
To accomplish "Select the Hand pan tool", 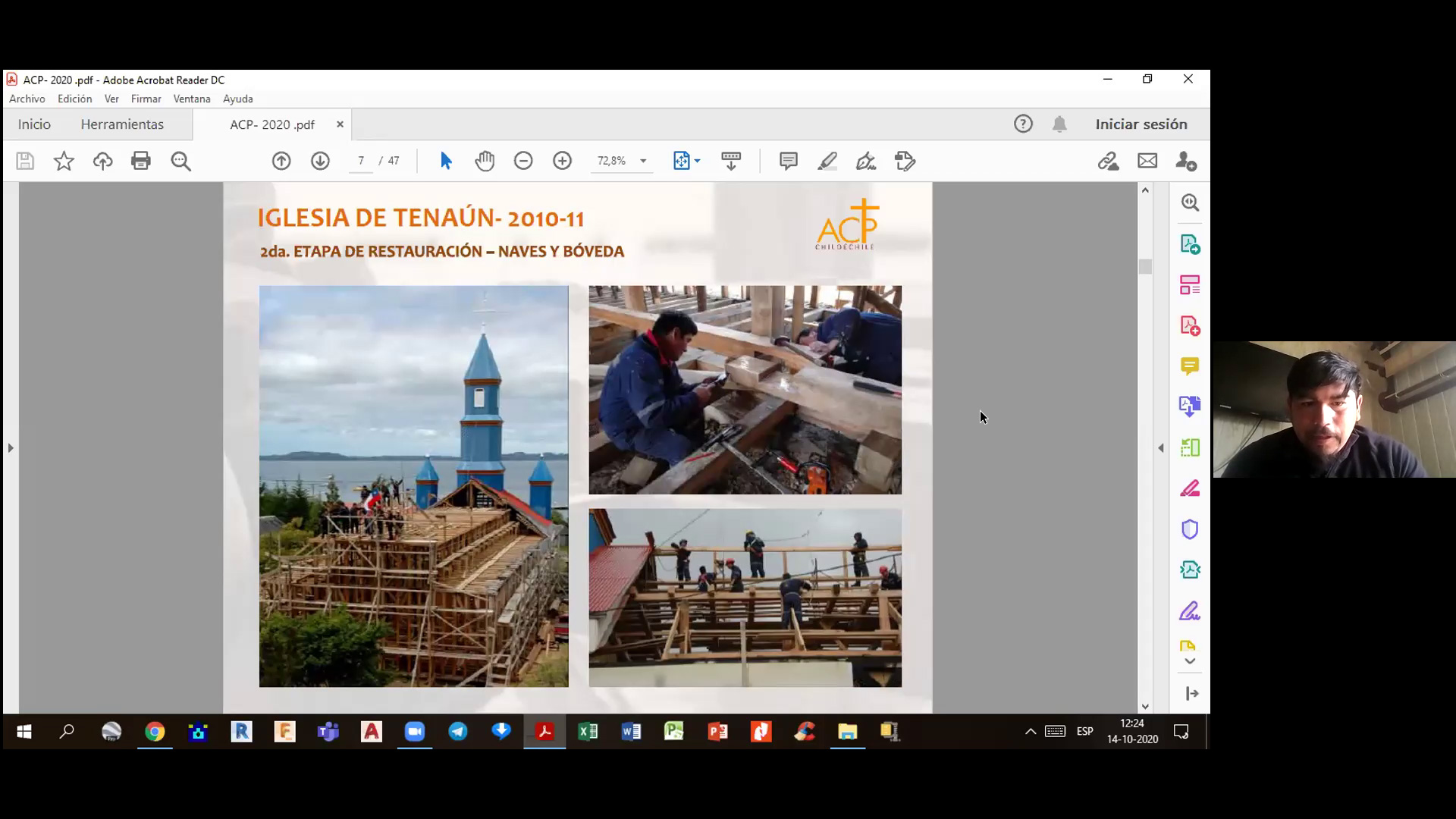I will pyautogui.click(x=485, y=161).
